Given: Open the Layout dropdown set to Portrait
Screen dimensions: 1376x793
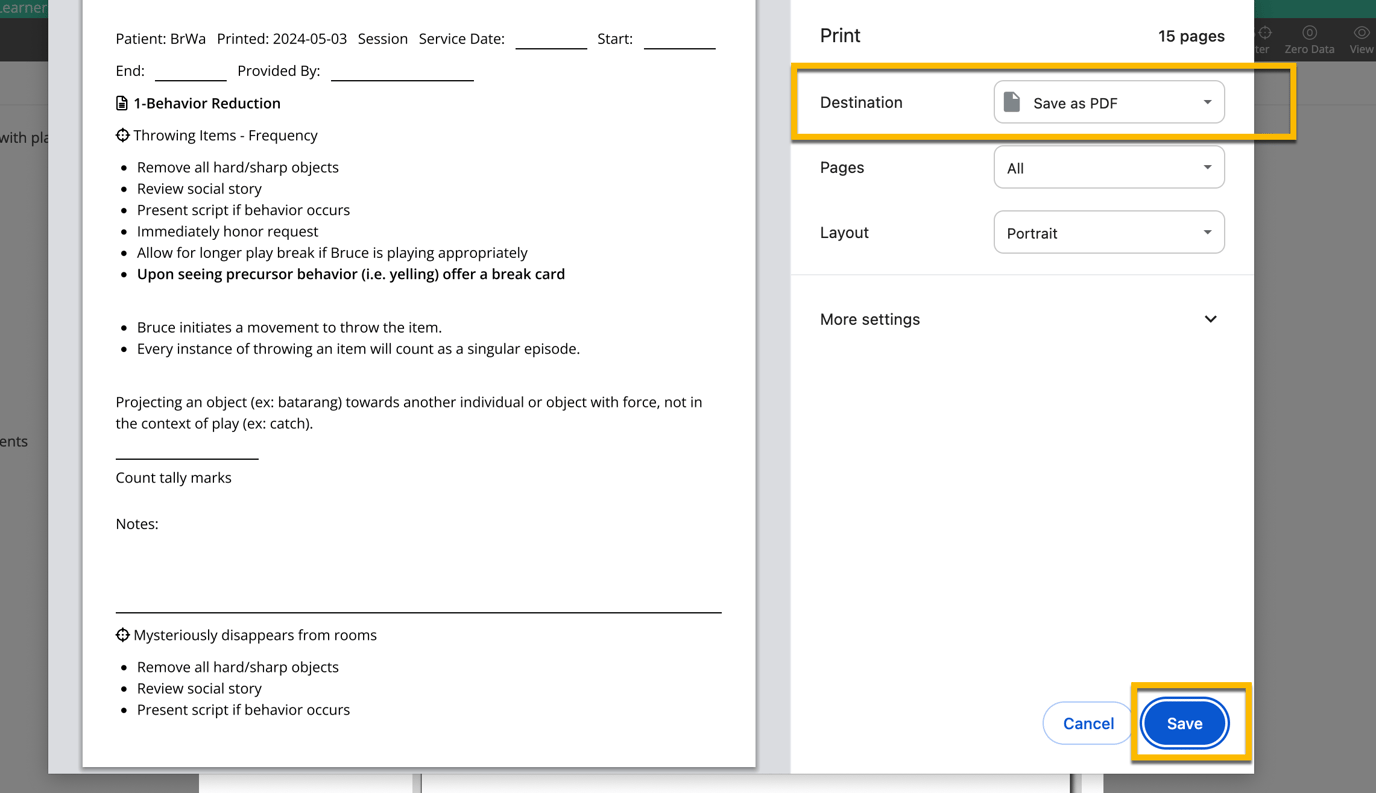Looking at the screenshot, I should pyautogui.click(x=1108, y=232).
